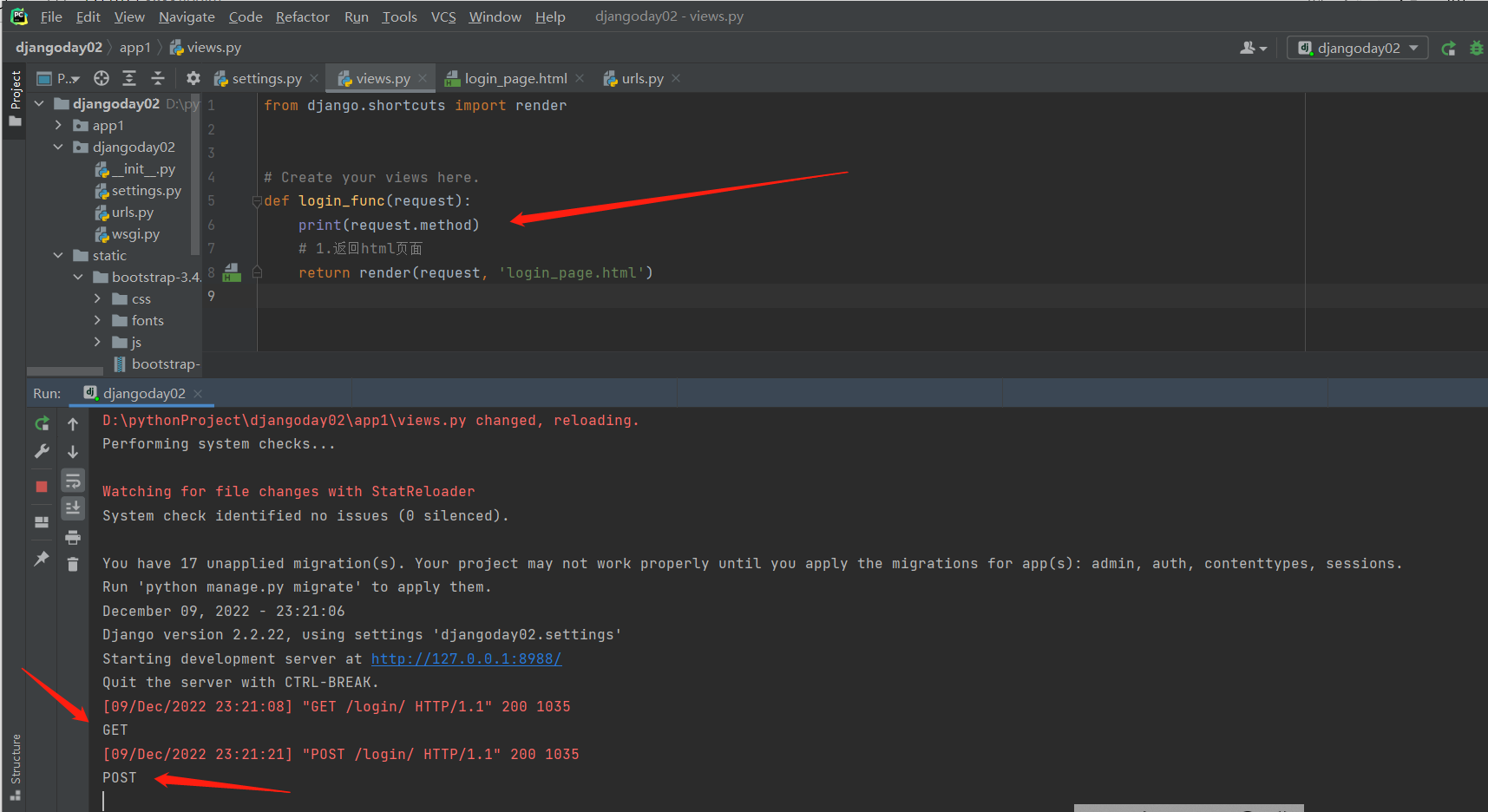
Task: Collapse all project tree nodes icon
Action: click(x=158, y=78)
